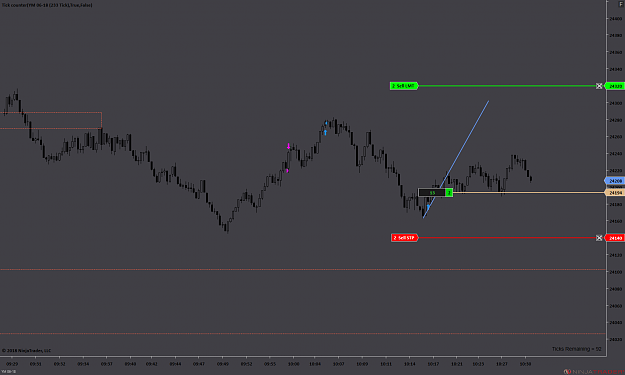Viewport: 625px width, 375px height.
Task: Click the 09:29 time axis label
Action: [12, 364]
